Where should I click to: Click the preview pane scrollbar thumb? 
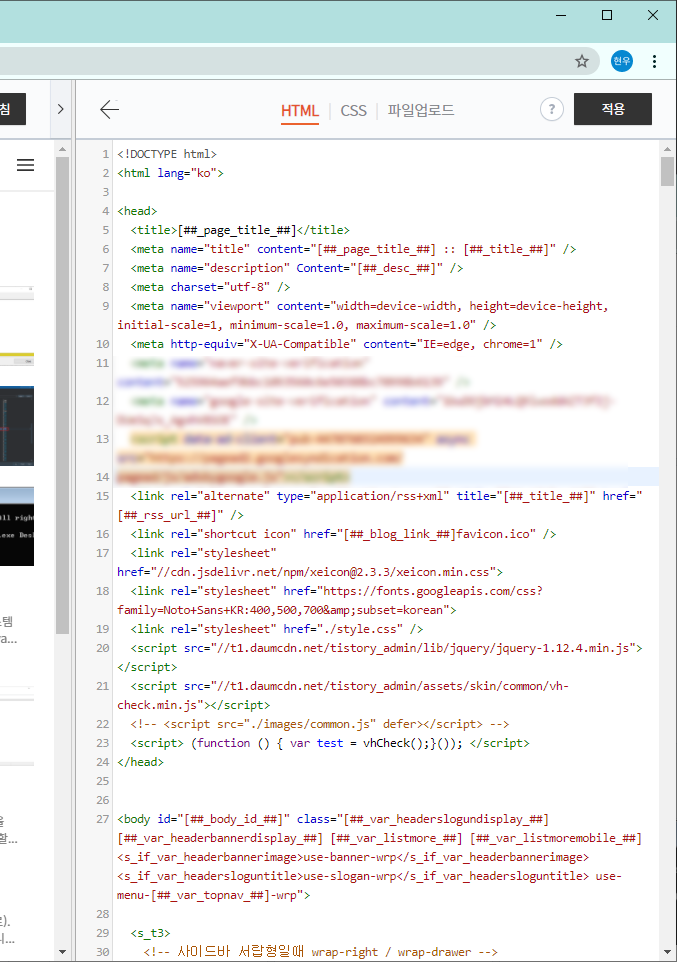(62, 395)
